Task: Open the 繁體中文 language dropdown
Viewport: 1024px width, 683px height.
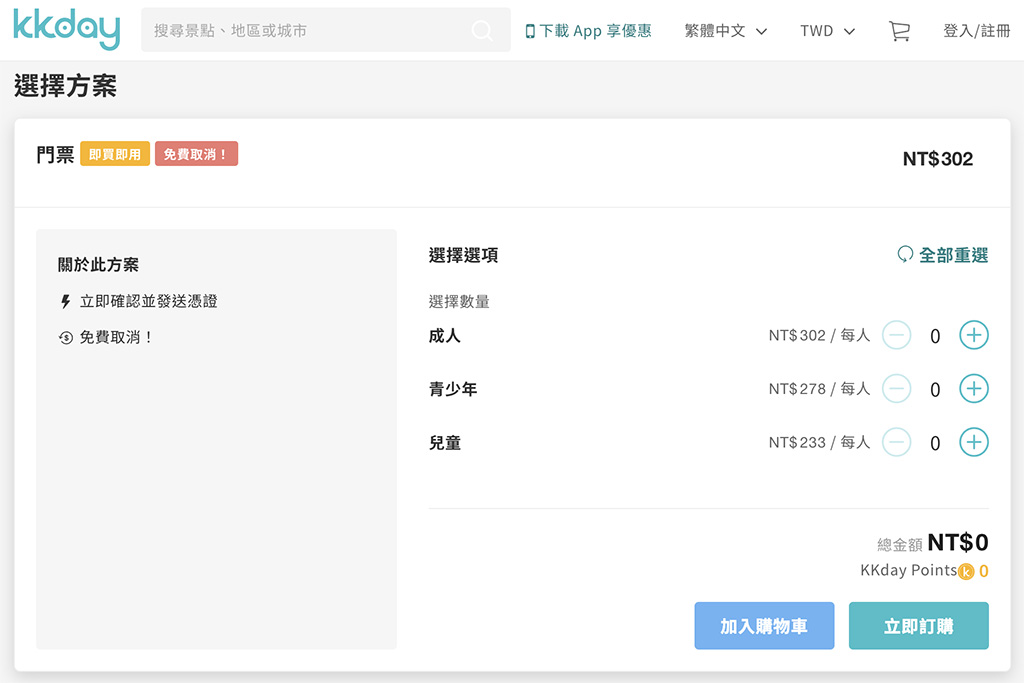Action: pos(726,31)
